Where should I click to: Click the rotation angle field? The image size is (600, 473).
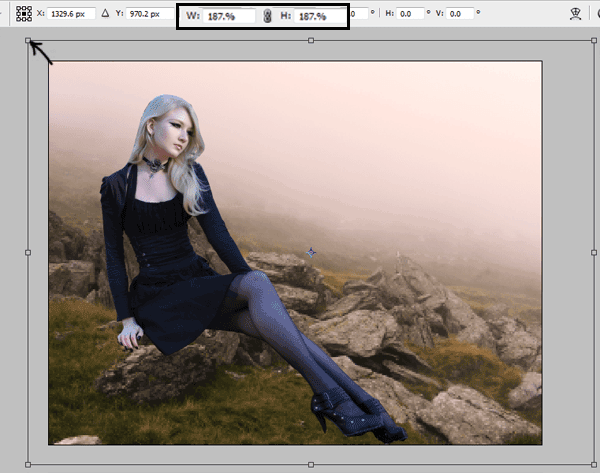359,14
